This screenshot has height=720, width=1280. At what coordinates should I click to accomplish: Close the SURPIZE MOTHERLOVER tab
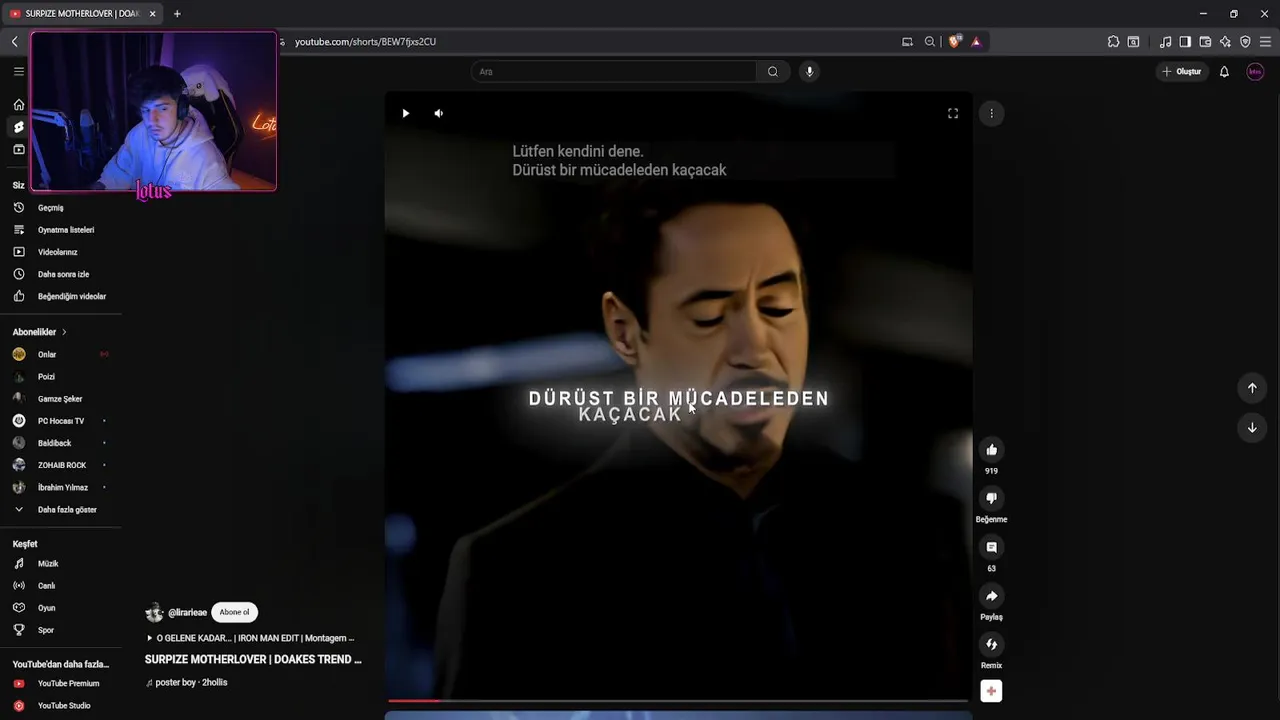[x=152, y=14]
